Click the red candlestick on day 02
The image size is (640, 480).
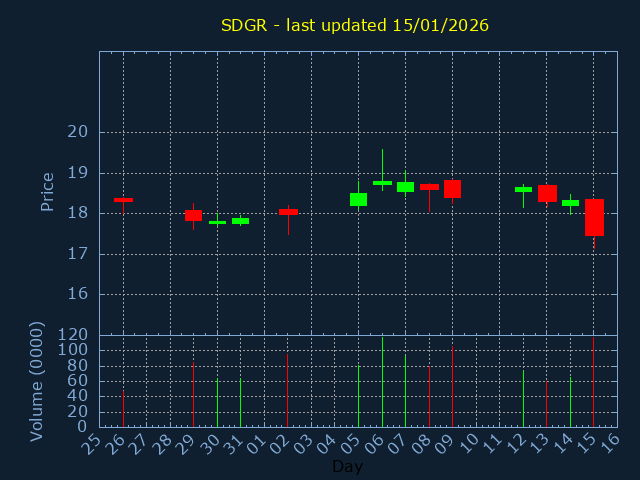(x=288, y=212)
